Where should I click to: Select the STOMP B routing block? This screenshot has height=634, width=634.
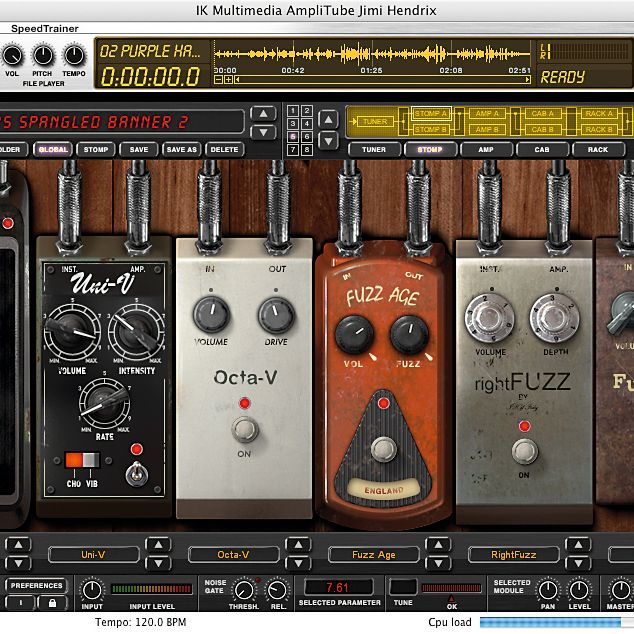coord(430,129)
